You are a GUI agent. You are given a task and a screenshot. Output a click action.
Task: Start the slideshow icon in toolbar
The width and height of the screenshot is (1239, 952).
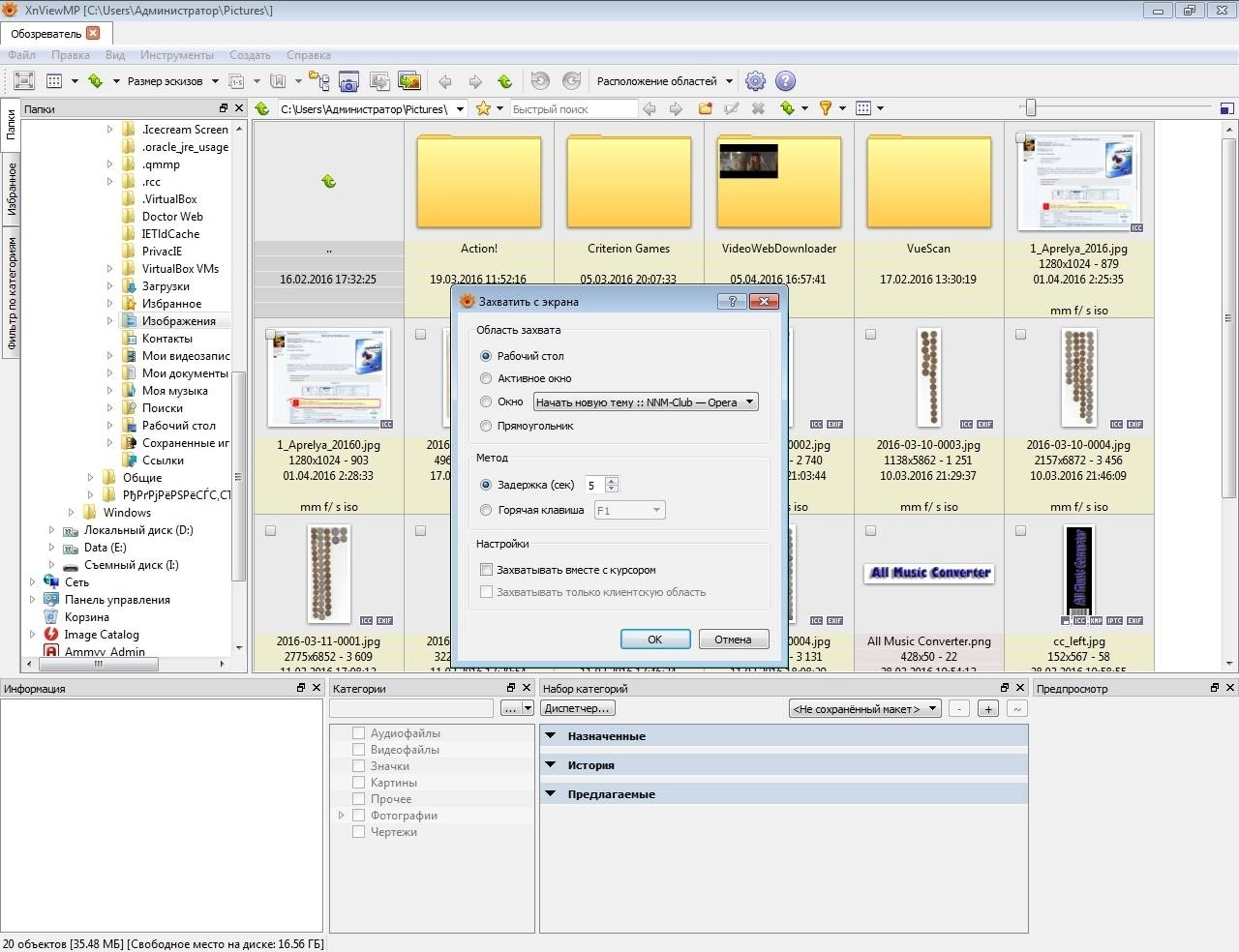tap(409, 81)
